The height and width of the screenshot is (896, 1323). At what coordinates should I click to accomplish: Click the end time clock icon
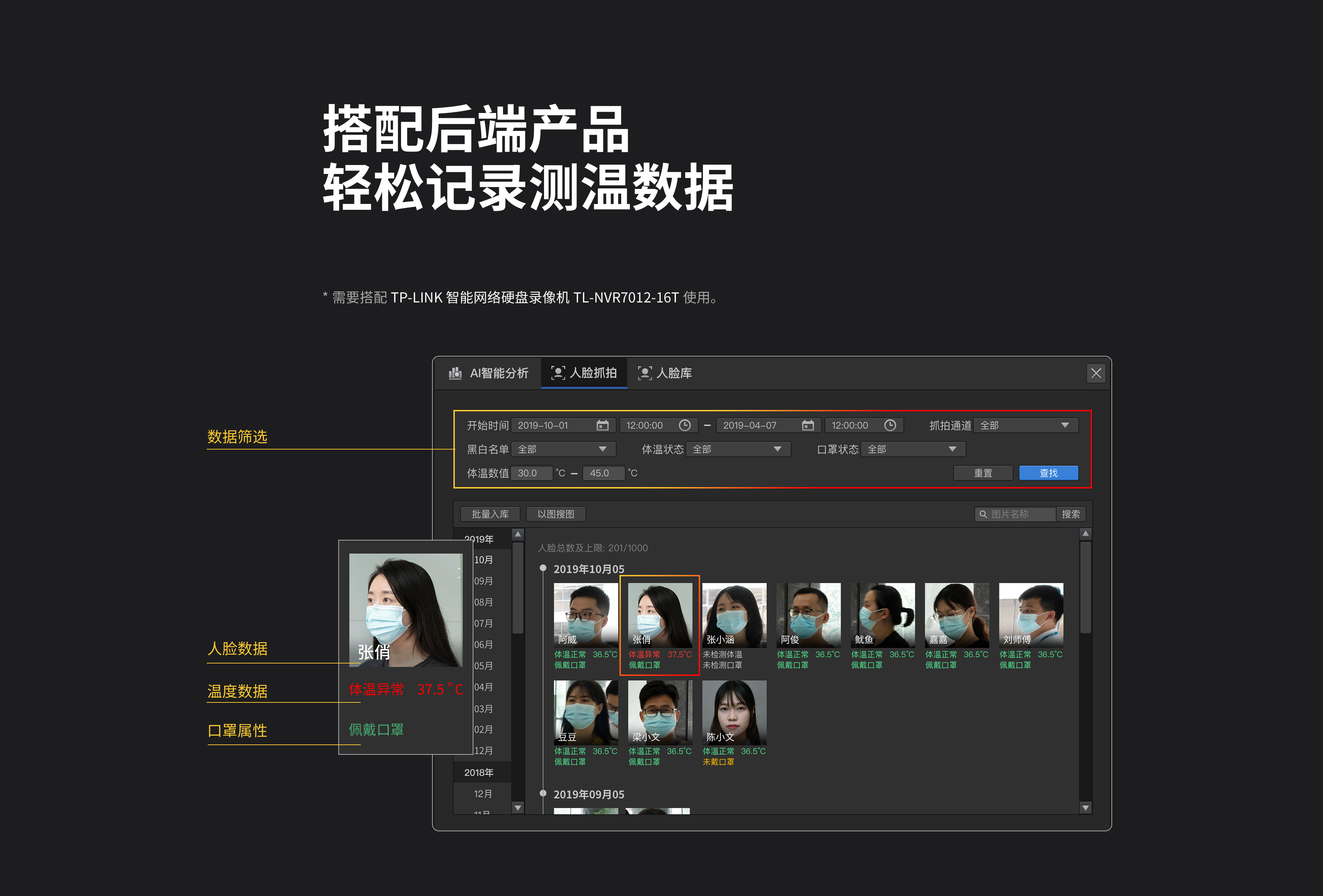[890, 425]
